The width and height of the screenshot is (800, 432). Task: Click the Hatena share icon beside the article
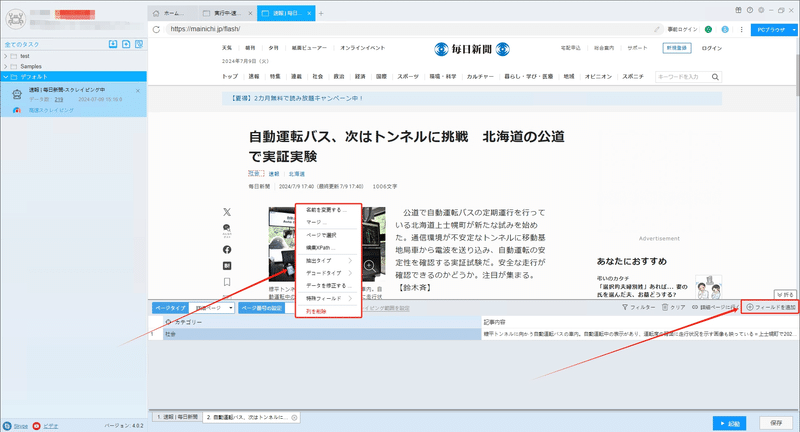coord(227,266)
